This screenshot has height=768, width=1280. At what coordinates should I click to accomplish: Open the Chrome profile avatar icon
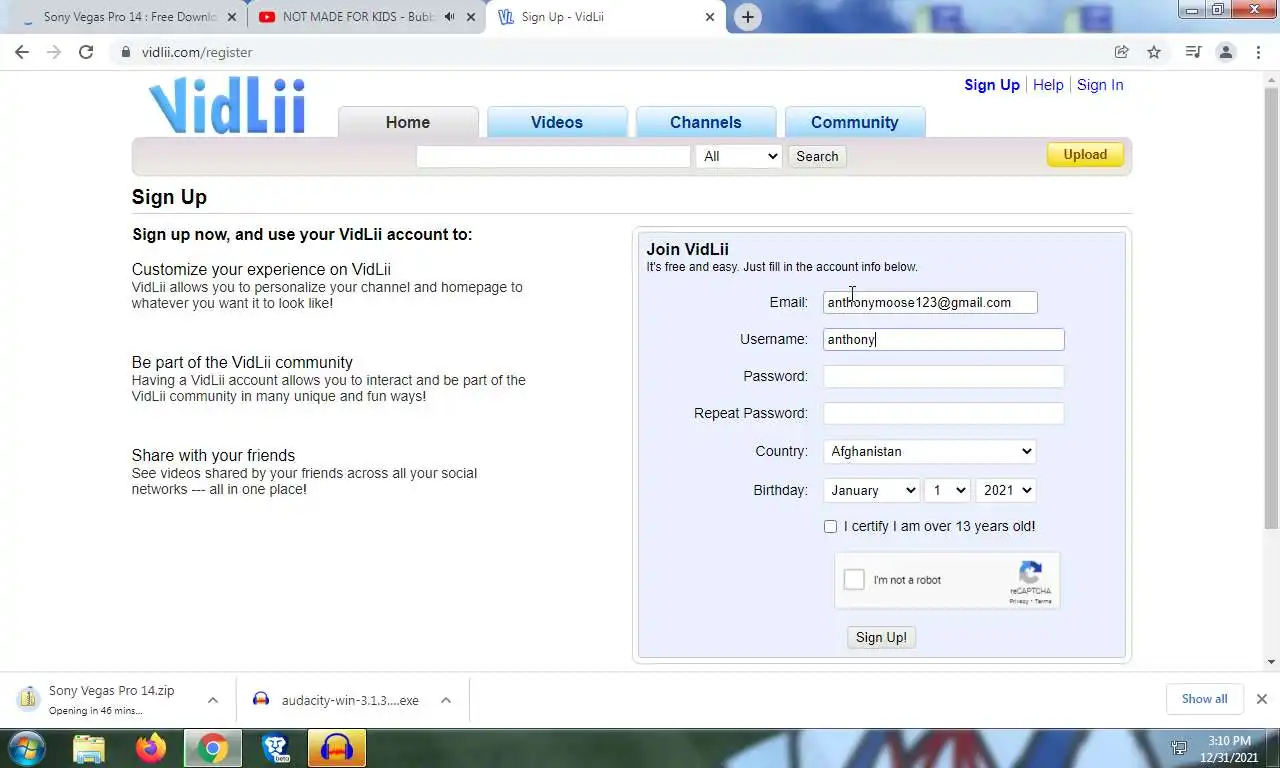(1226, 52)
